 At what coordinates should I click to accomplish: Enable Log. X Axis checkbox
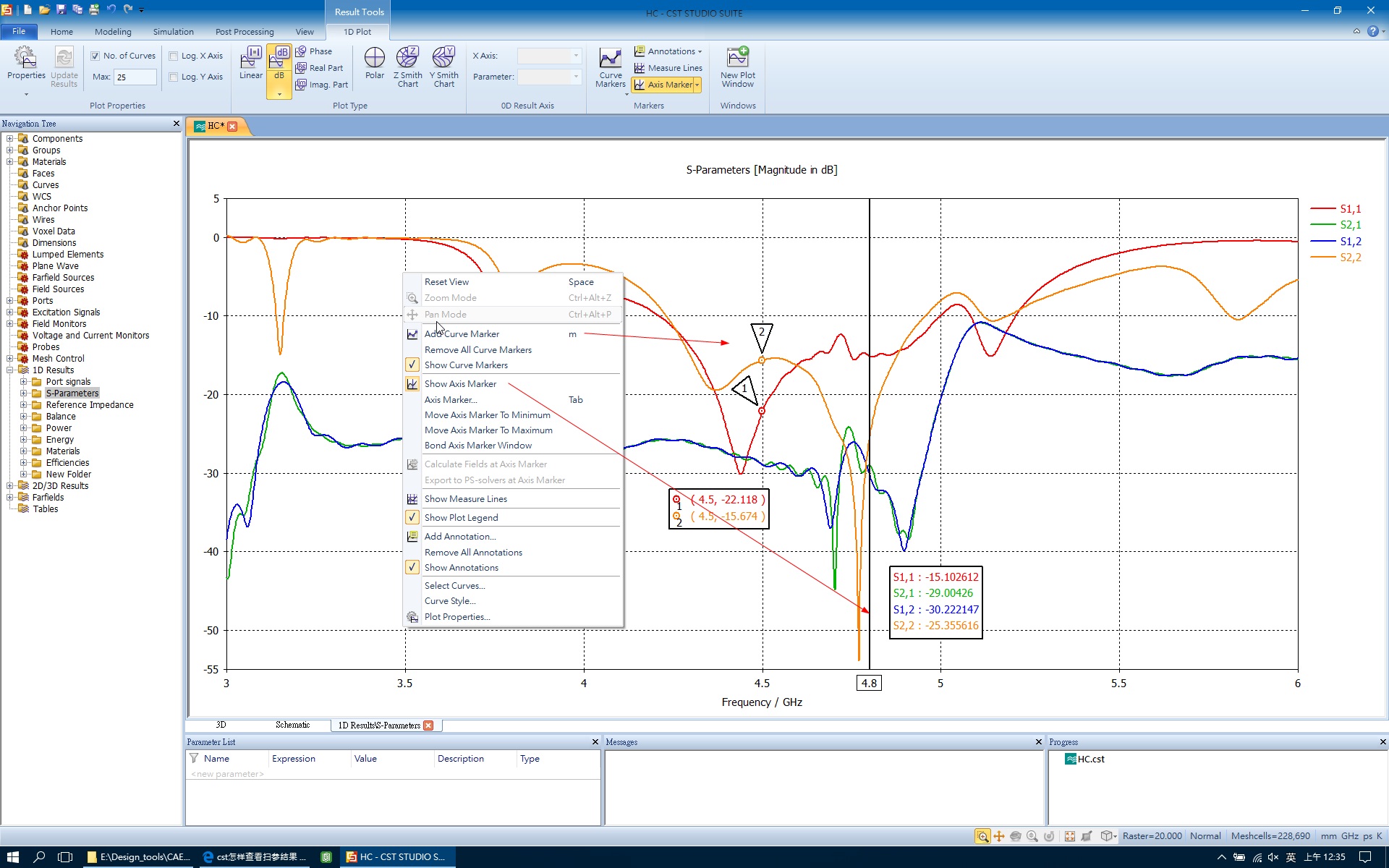(174, 56)
